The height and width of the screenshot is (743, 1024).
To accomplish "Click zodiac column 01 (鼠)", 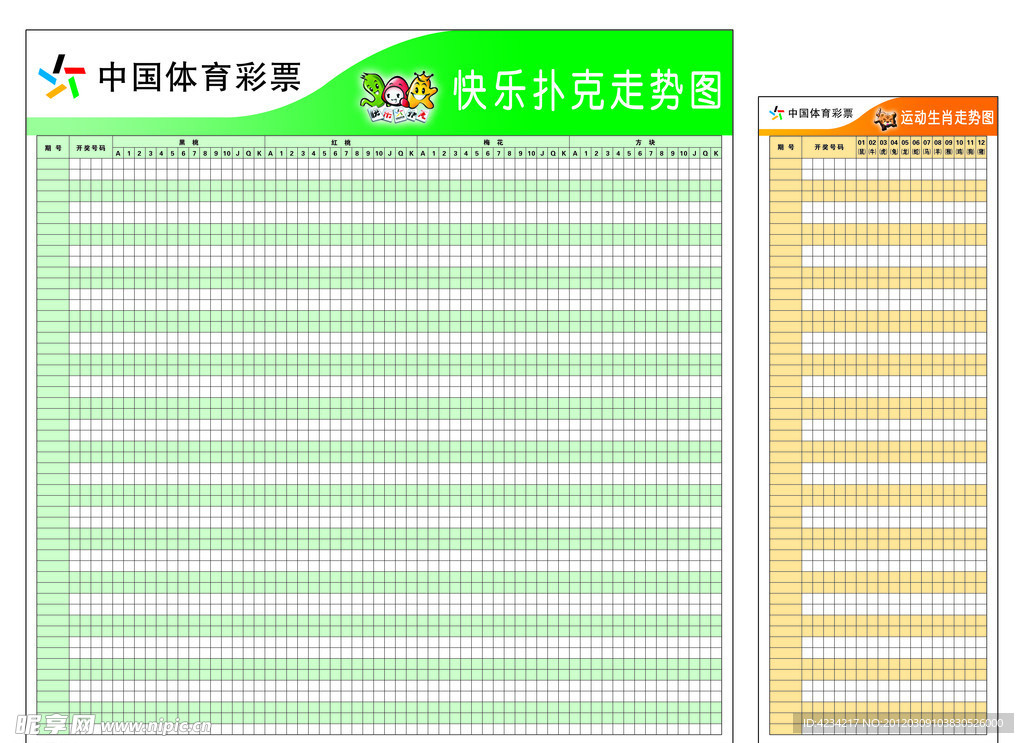I will coord(861,147).
